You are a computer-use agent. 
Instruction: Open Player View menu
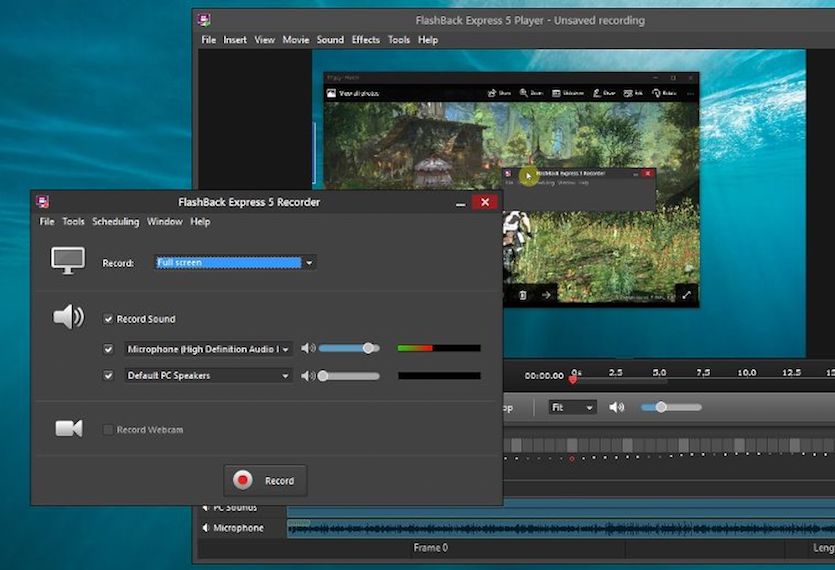click(x=265, y=40)
